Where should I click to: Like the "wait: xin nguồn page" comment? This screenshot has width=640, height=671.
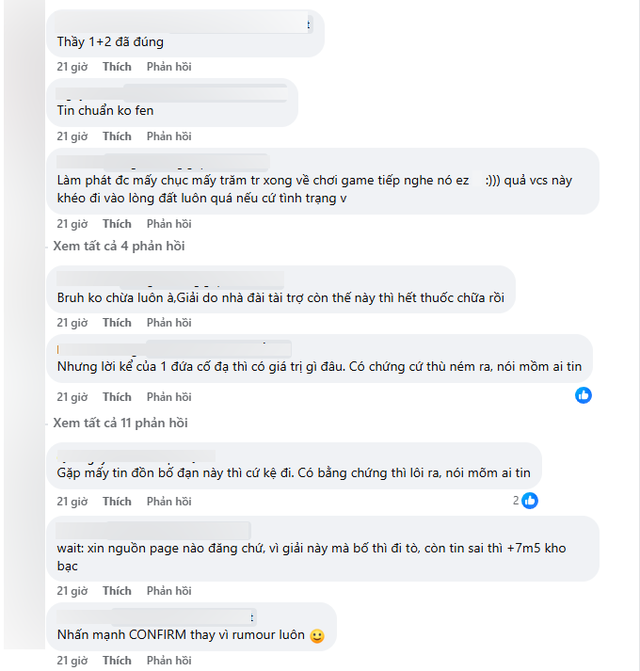coord(117,591)
